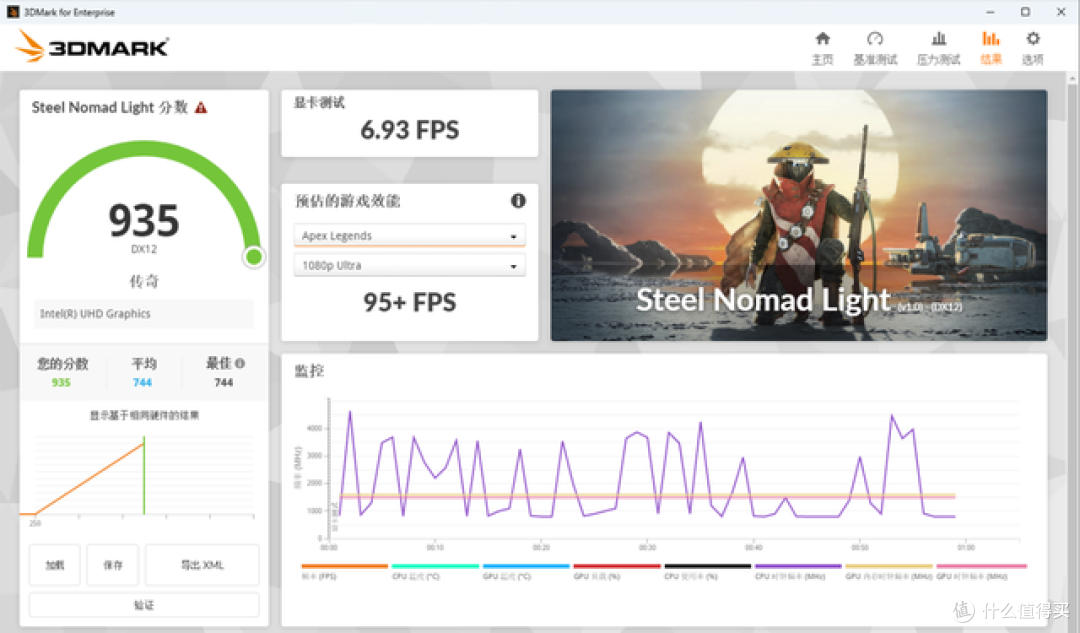Click the green 935 under 您的分数
Viewport: 1080px width, 633px height.
point(61,382)
